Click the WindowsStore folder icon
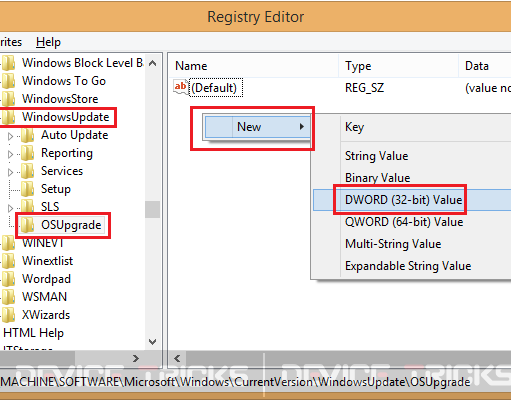The height and width of the screenshot is (400, 511). pyautogui.click(x=8, y=99)
